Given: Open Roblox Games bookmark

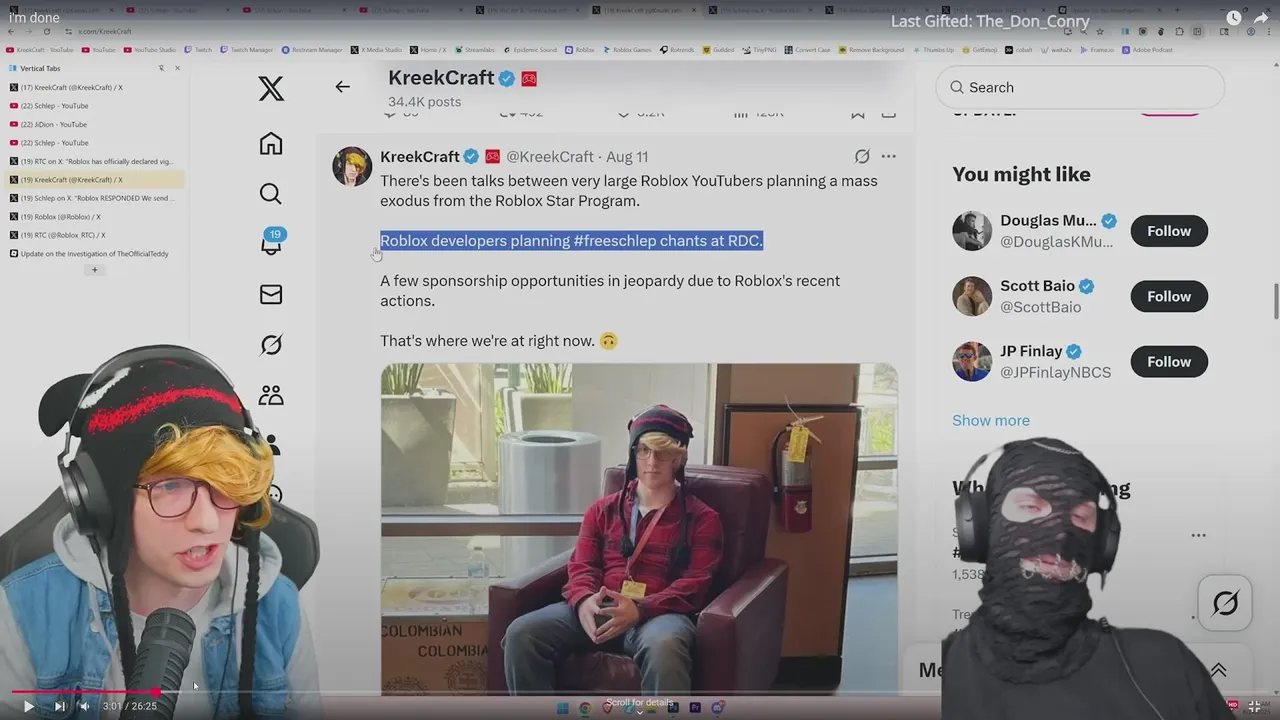Looking at the screenshot, I should click(626, 49).
